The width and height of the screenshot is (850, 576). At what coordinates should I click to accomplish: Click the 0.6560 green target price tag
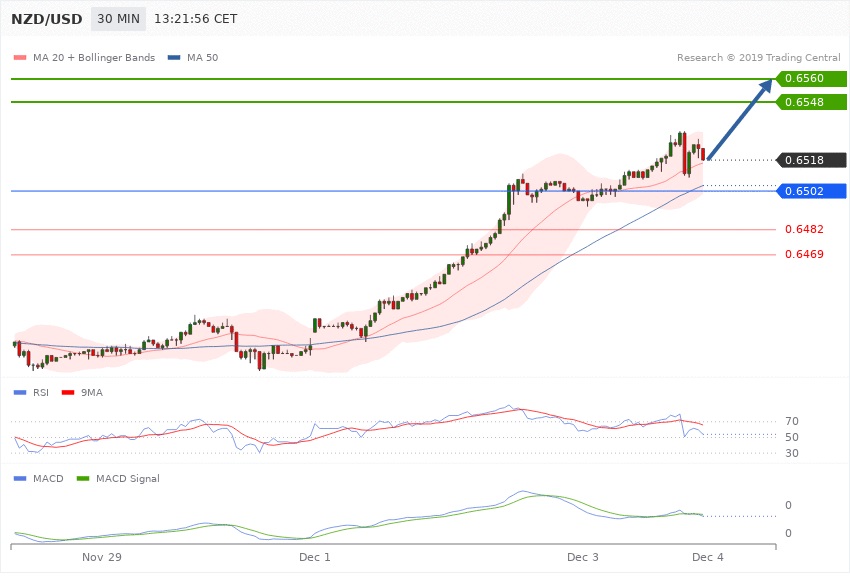click(811, 78)
